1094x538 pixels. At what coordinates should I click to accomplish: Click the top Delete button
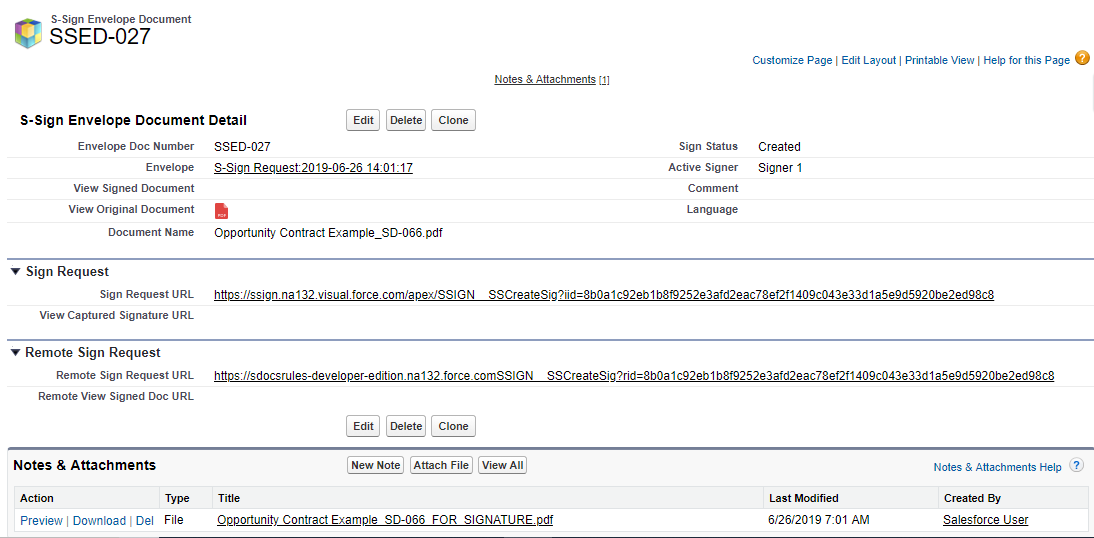click(406, 120)
